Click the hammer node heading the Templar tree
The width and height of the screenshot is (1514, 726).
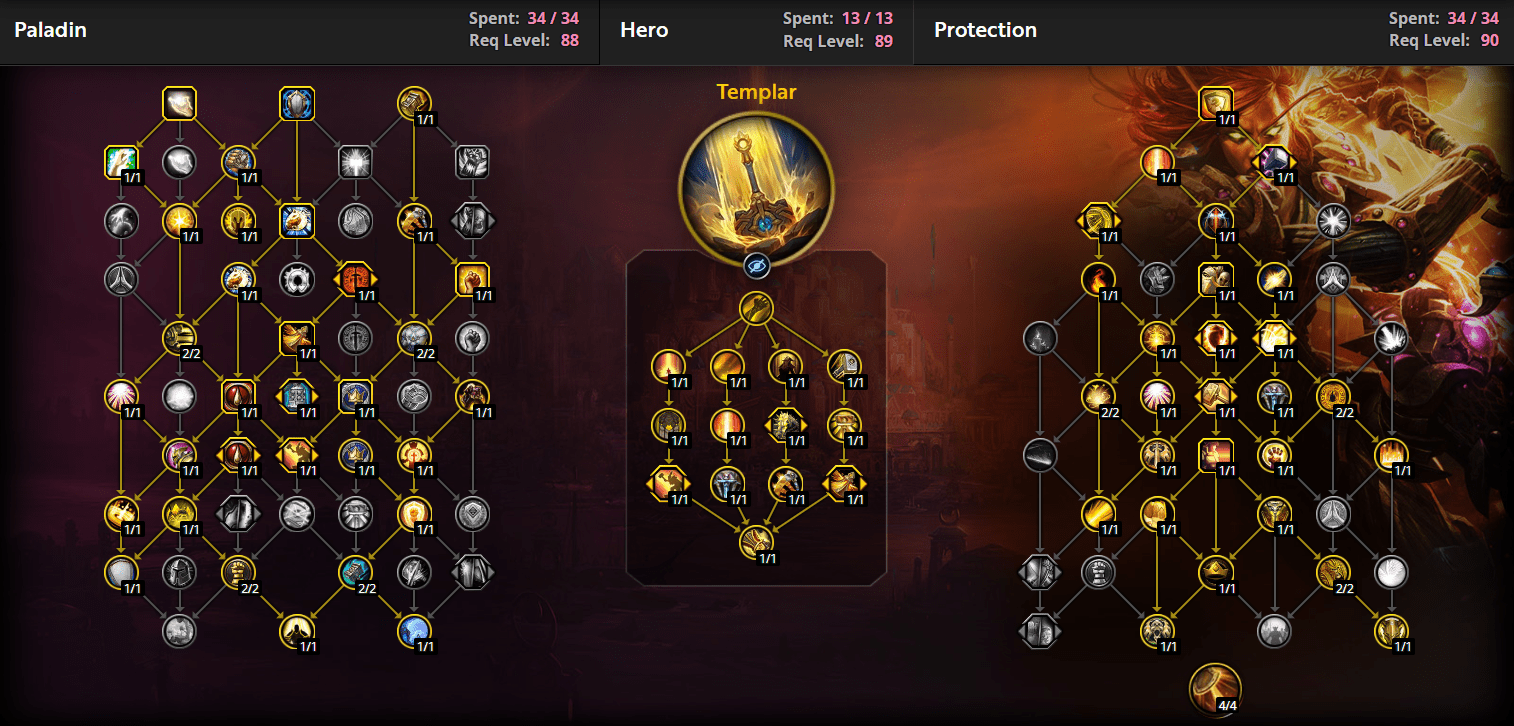click(756, 308)
